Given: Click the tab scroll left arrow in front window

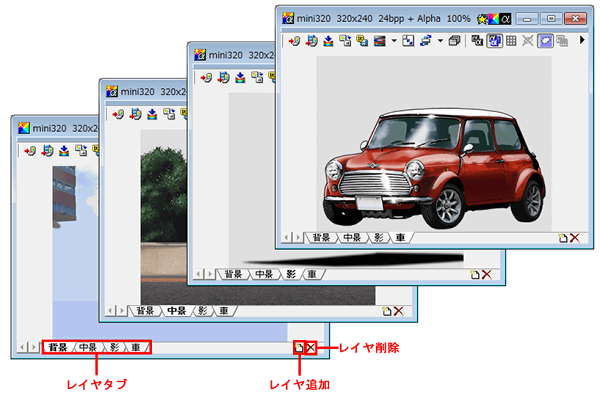Looking at the screenshot, I should point(285,238).
